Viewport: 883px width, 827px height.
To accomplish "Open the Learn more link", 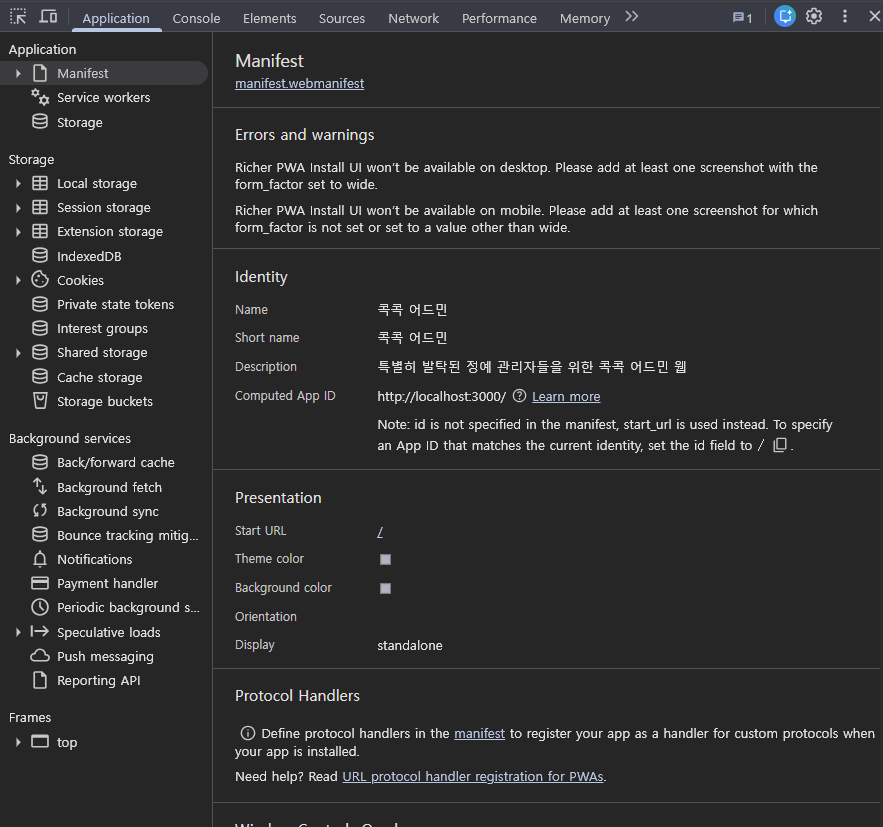I will (x=566, y=396).
